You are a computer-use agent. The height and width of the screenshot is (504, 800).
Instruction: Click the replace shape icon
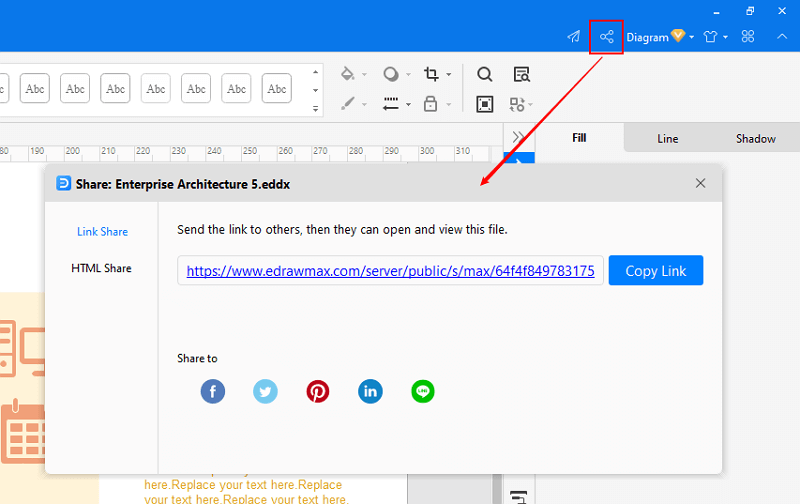[x=517, y=105]
